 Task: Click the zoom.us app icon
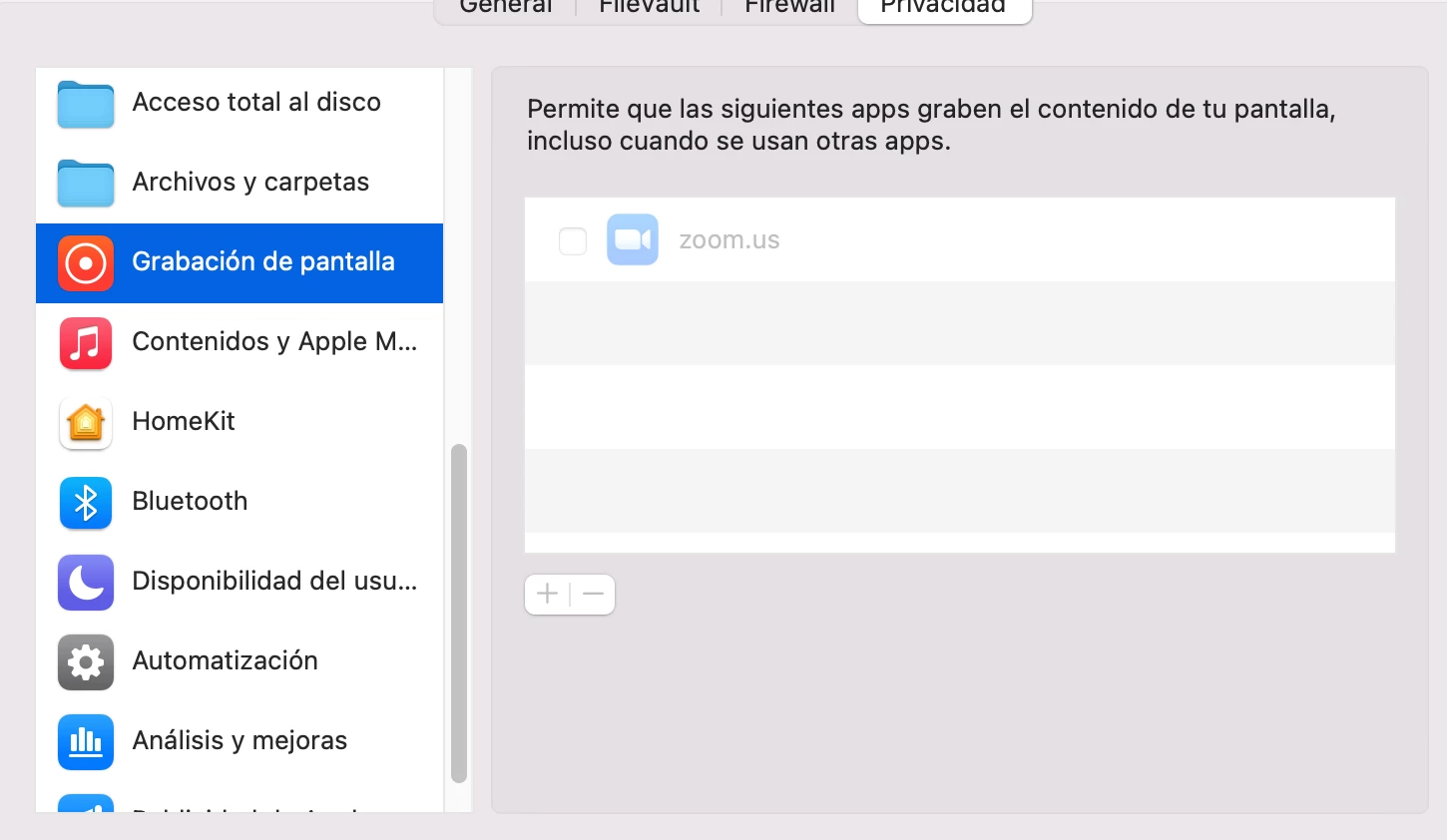(633, 239)
